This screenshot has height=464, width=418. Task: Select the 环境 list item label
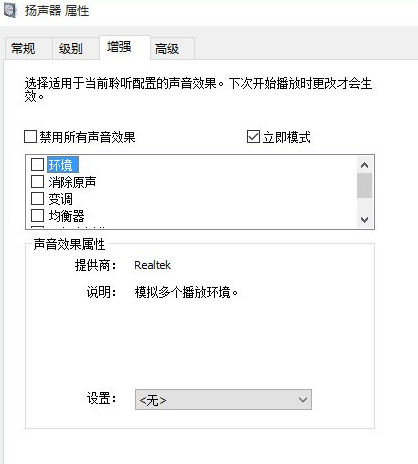63,165
